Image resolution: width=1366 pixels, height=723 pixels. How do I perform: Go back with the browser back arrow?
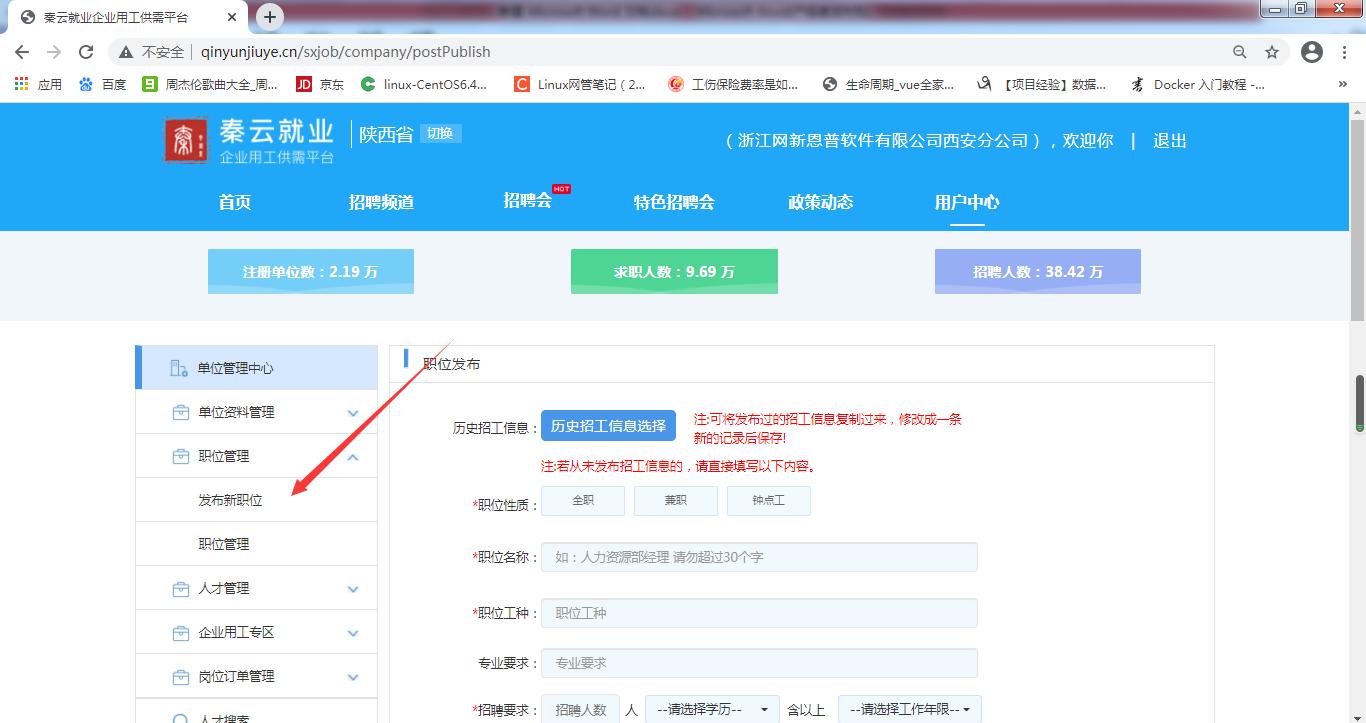[22, 52]
